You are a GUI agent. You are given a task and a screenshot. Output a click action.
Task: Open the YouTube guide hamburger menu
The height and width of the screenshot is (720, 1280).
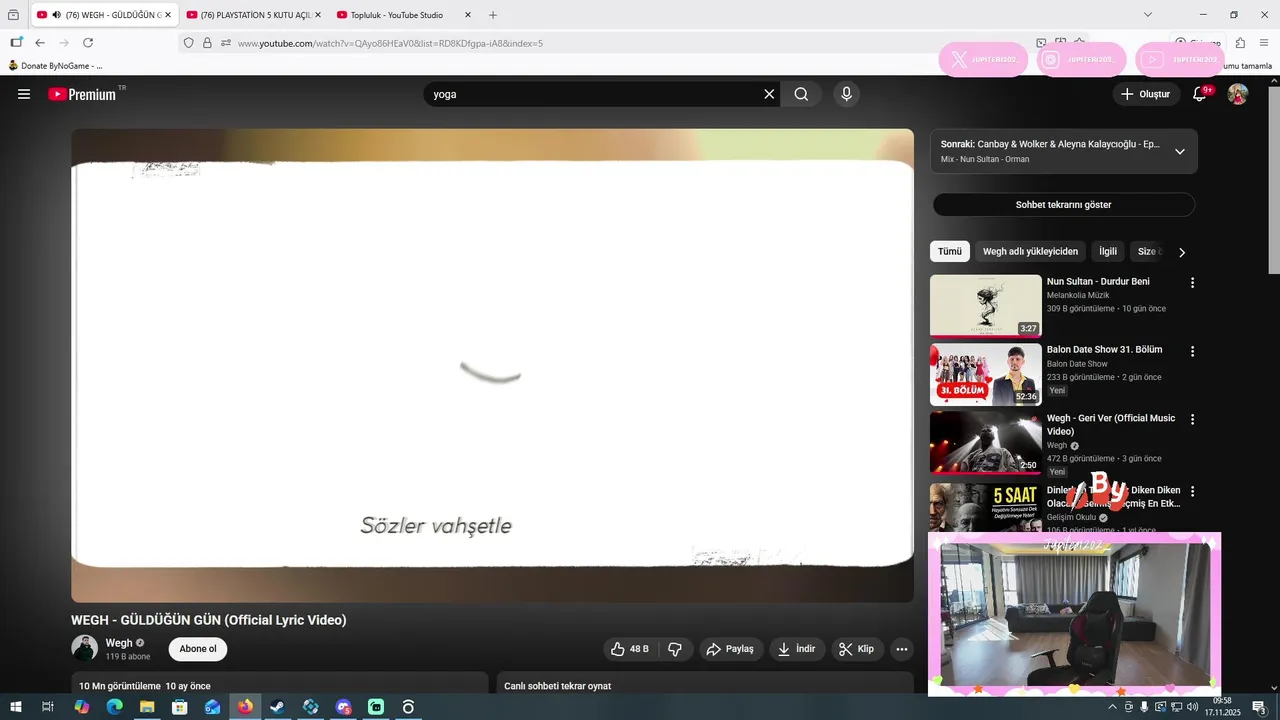pos(24,94)
